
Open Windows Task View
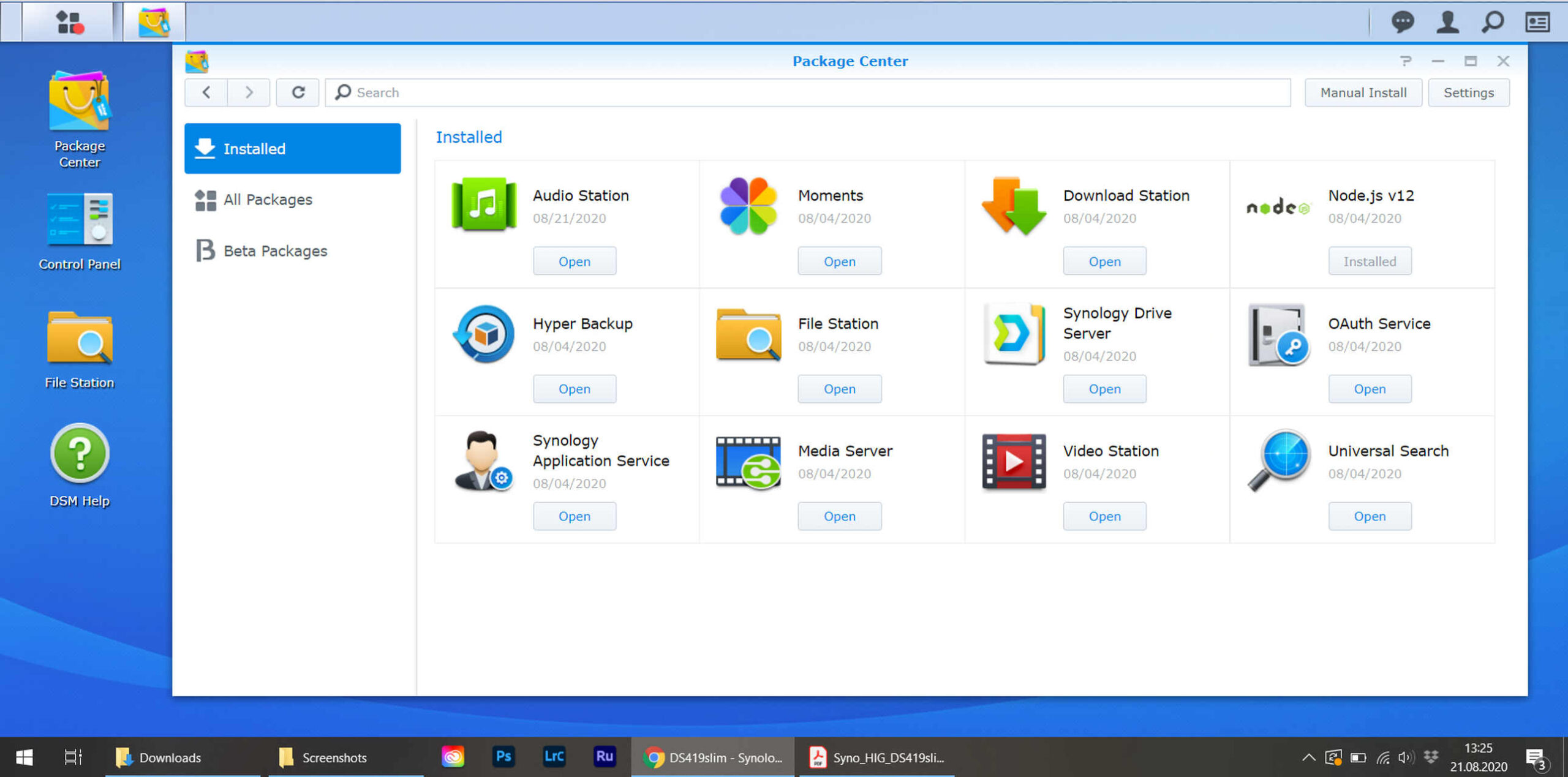(73, 757)
